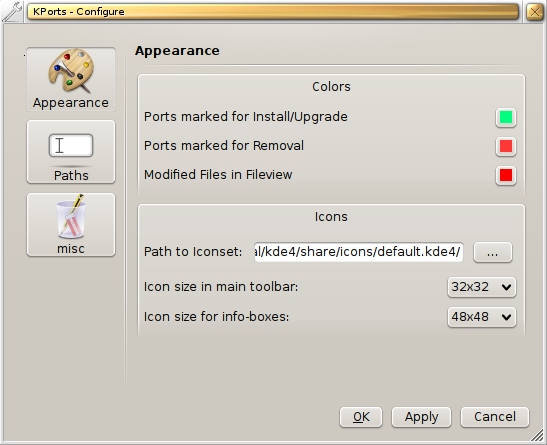Click the 'KPorts - Configure' title bar
This screenshot has width=547, height=445.
(273, 12)
